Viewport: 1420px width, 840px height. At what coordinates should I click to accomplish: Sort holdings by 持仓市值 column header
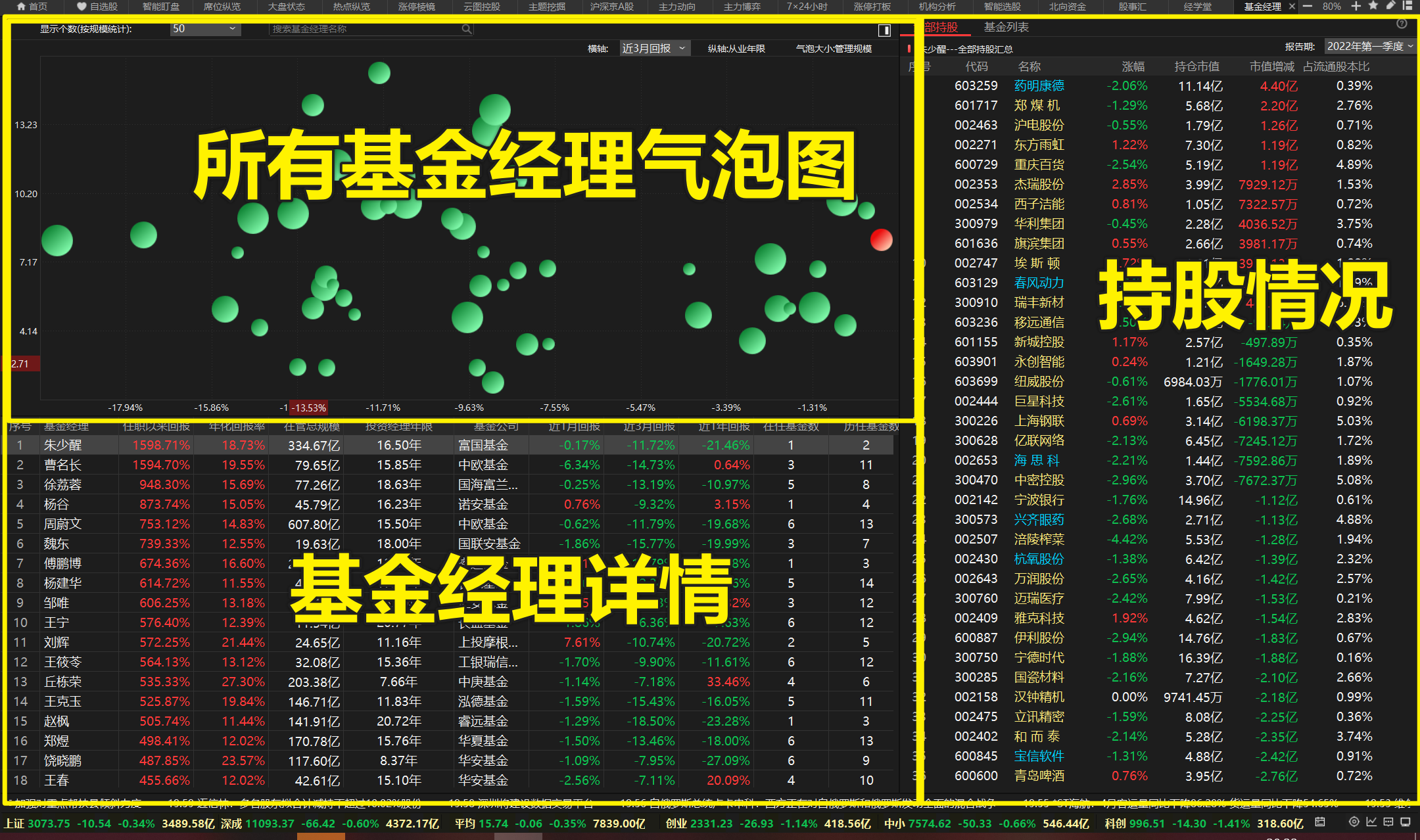click(x=1197, y=66)
